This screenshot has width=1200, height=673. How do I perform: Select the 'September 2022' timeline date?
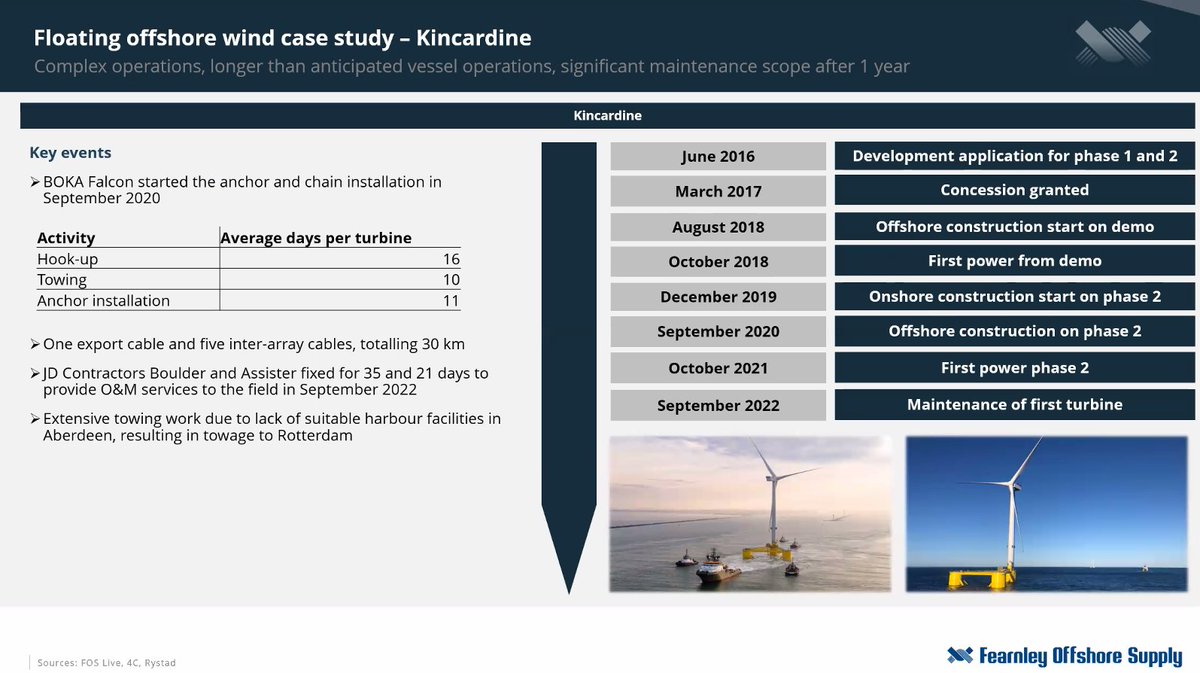718,405
